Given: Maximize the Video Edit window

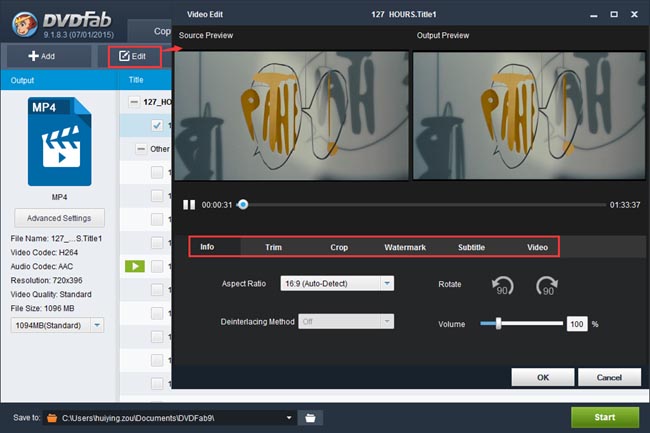Looking at the screenshot, I should point(614,15).
